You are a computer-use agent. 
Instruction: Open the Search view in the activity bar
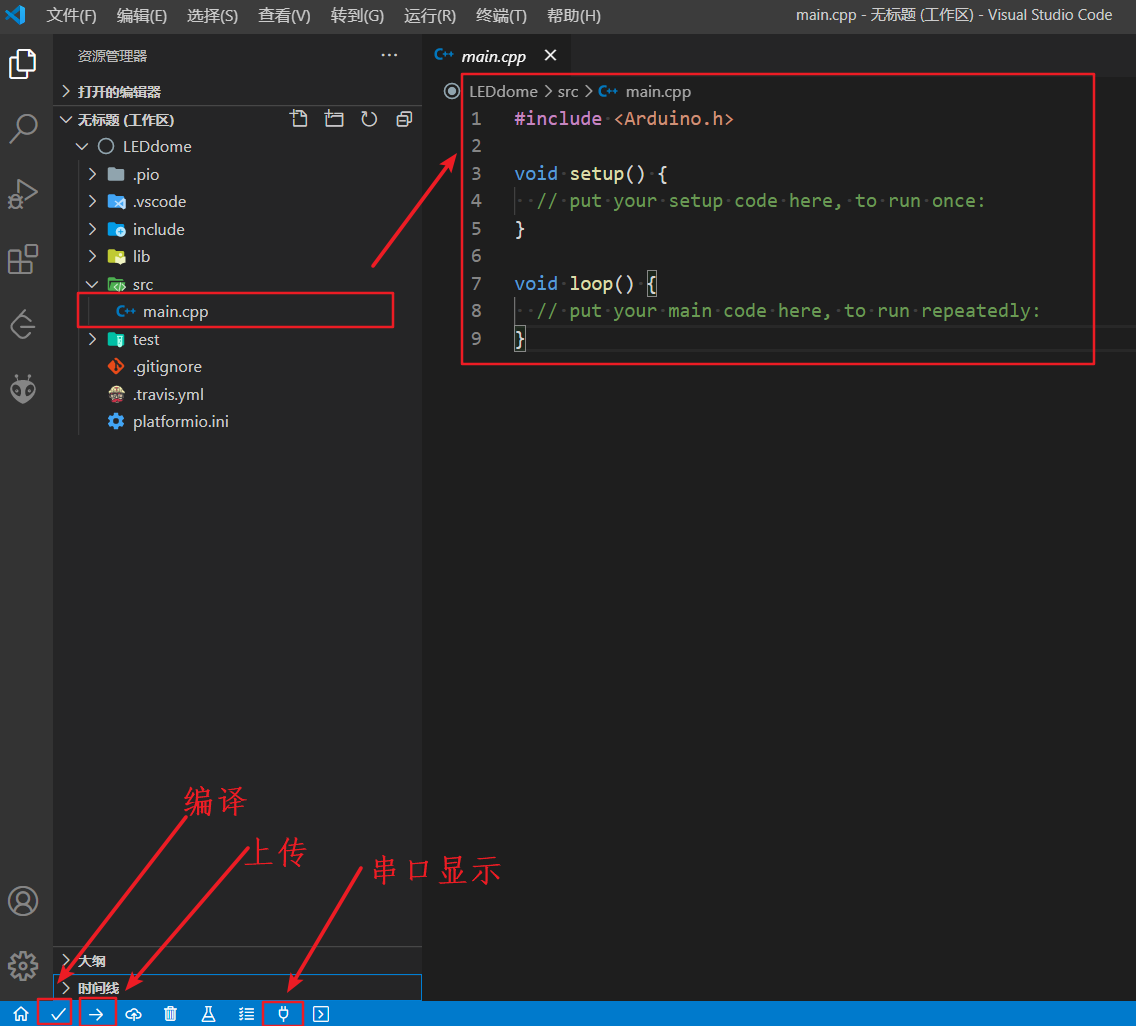pos(24,129)
